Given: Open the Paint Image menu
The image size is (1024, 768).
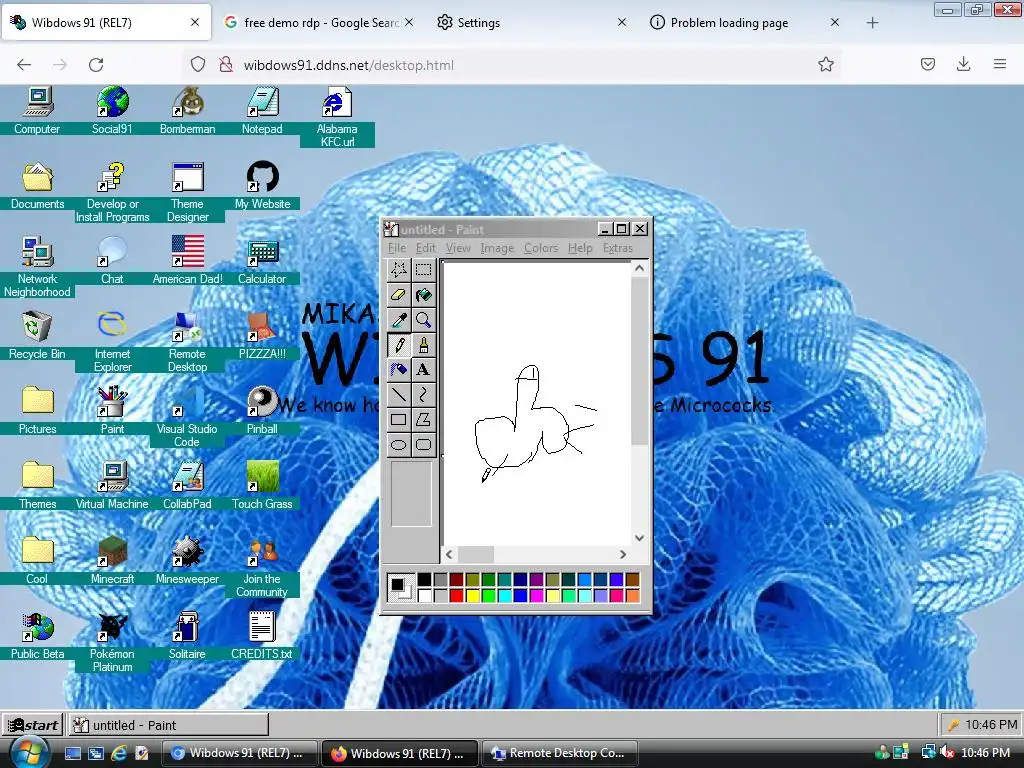Looking at the screenshot, I should [x=497, y=248].
